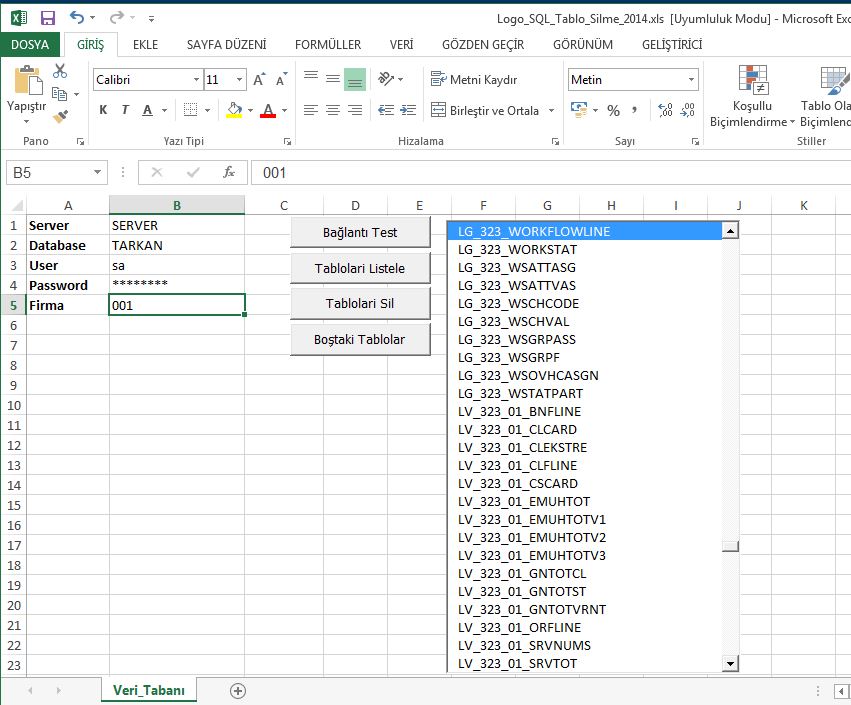This screenshot has width=851, height=705.
Task: Increase decimal places
Action: click(x=665, y=111)
